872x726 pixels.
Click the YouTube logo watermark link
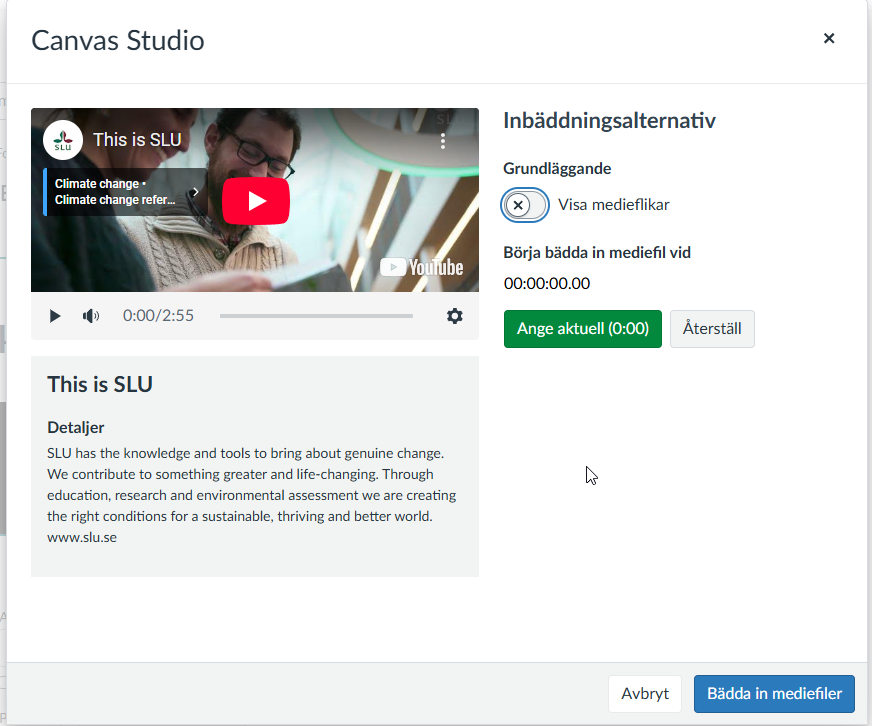tap(422, 268)
